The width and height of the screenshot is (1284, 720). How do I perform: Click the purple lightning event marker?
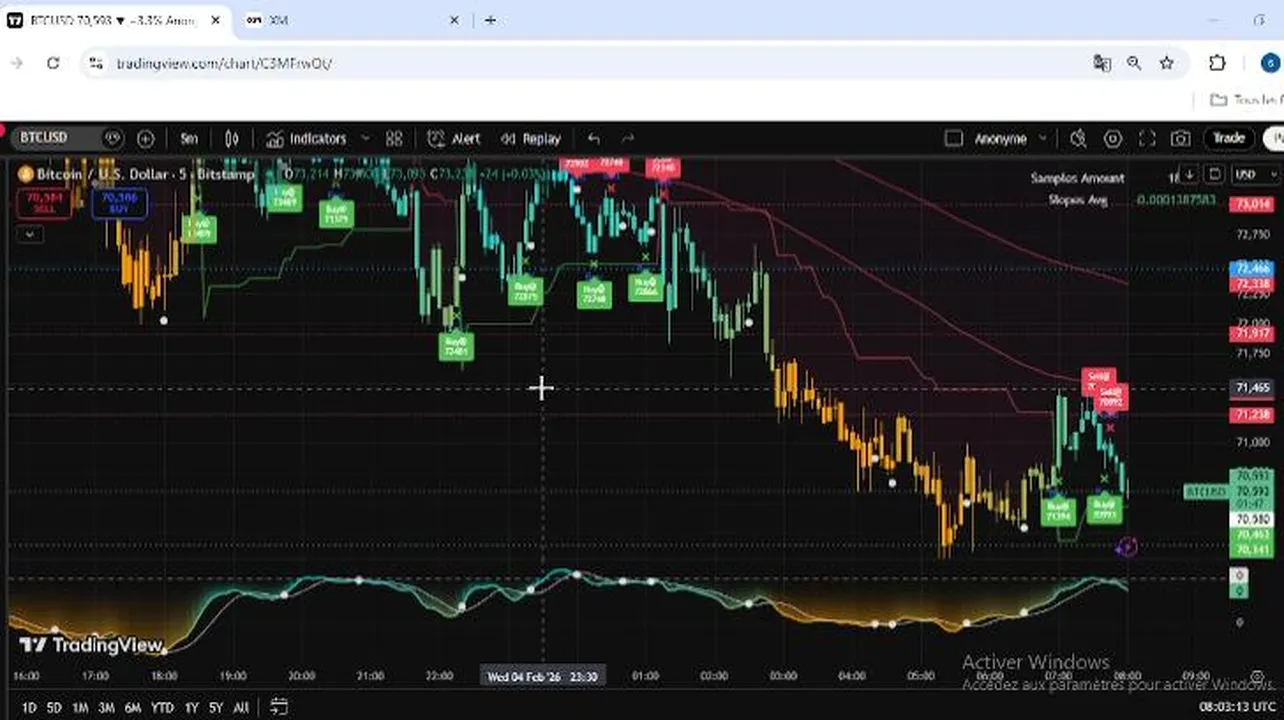[x=1128, y=546]
